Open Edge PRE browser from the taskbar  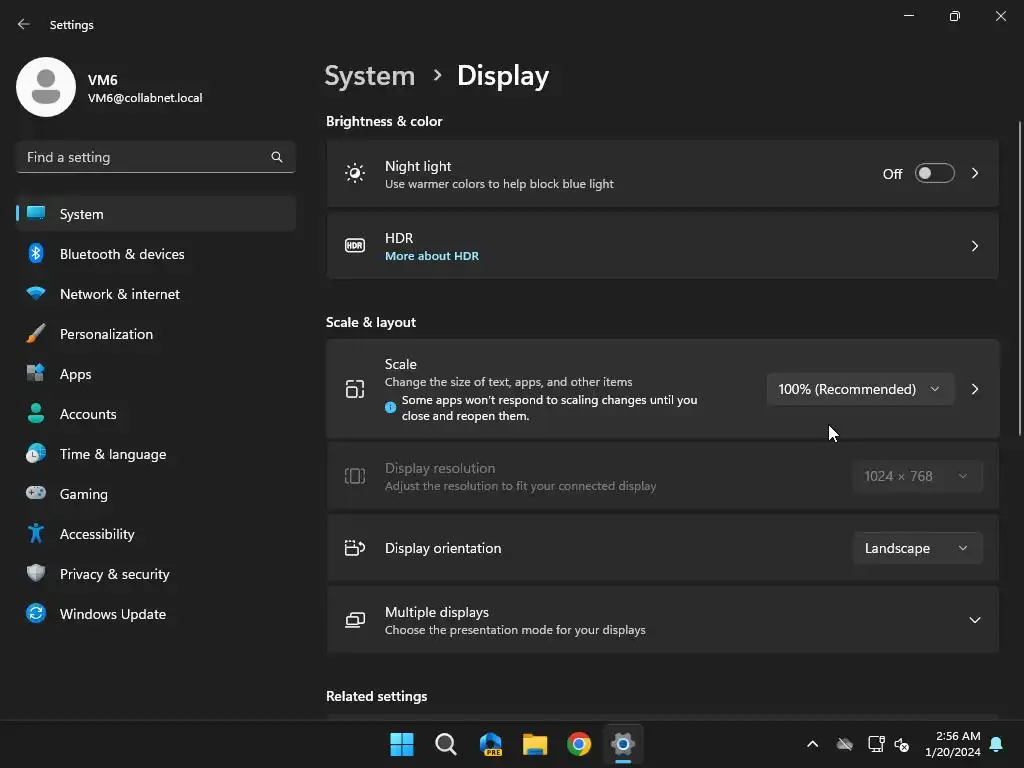pos(490,744)
